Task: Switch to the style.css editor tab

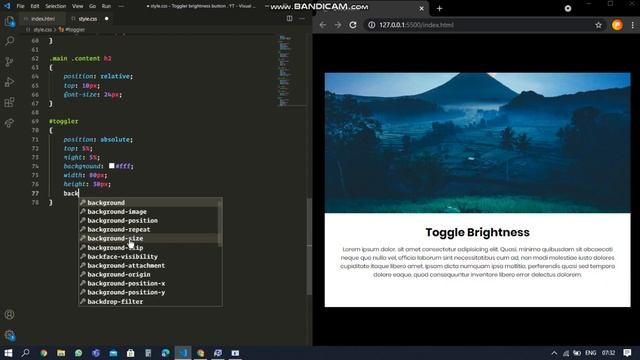Action: tap(88, 19)
